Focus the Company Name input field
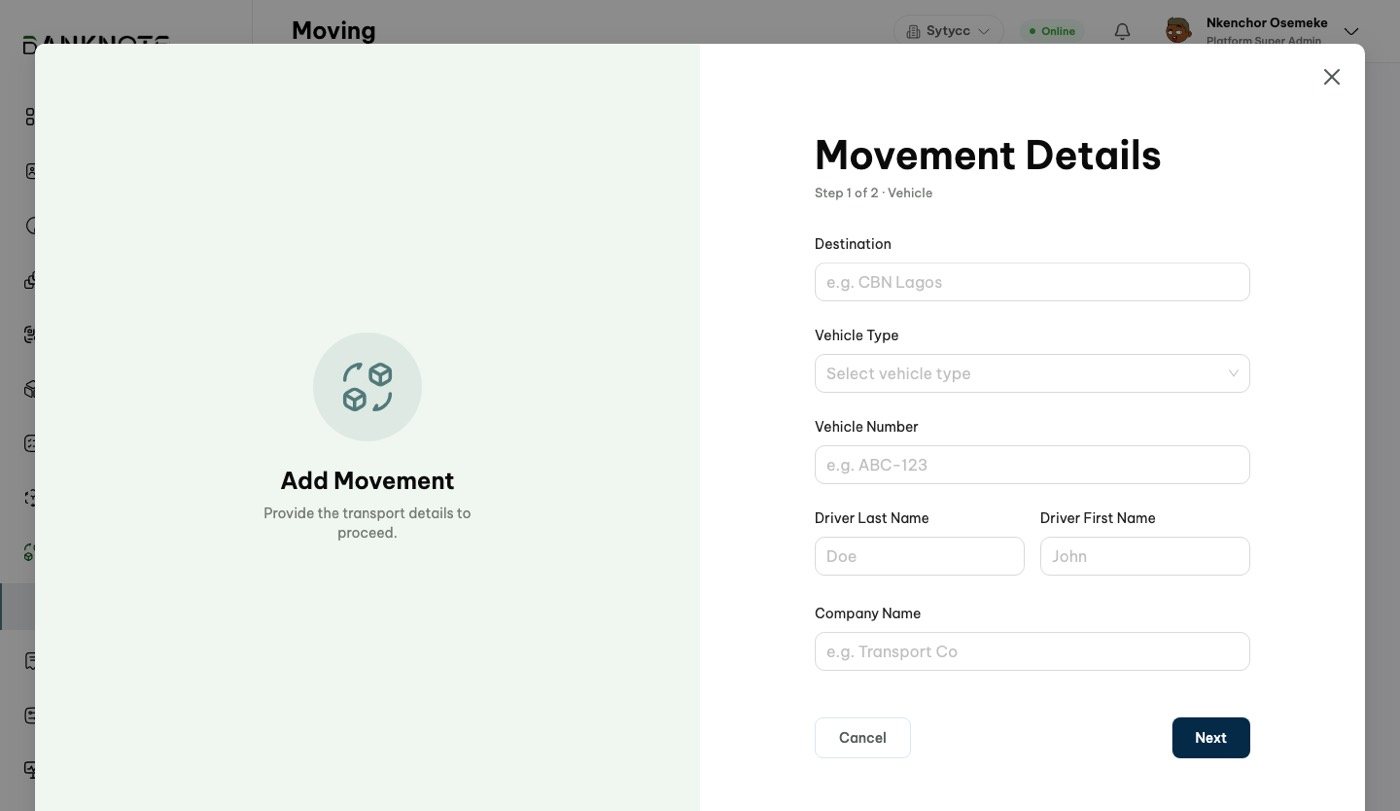 1032,651
